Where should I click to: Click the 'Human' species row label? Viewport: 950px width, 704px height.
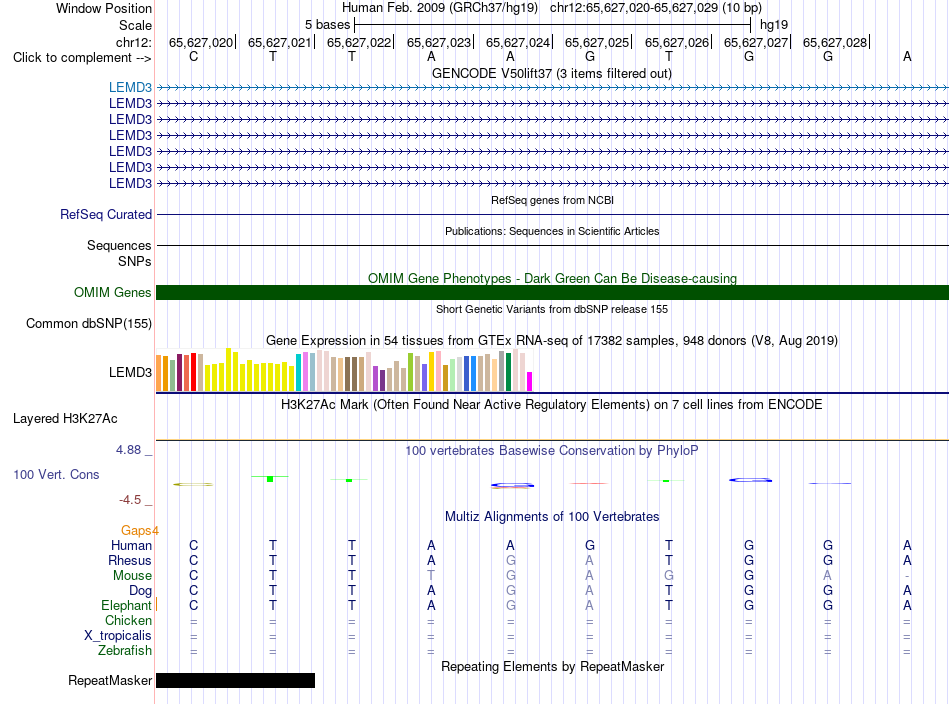(131, 546)
